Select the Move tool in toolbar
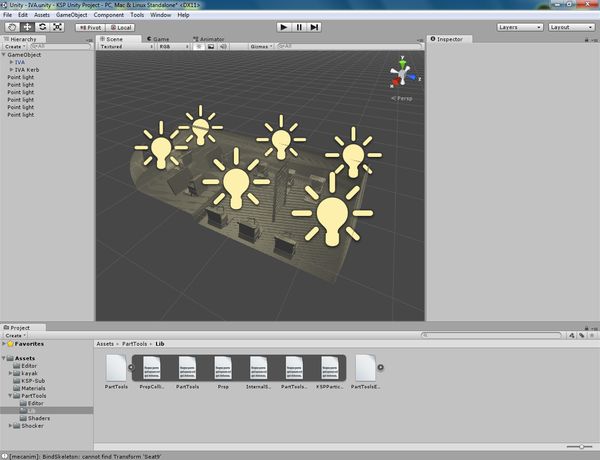 click(28, 27)
